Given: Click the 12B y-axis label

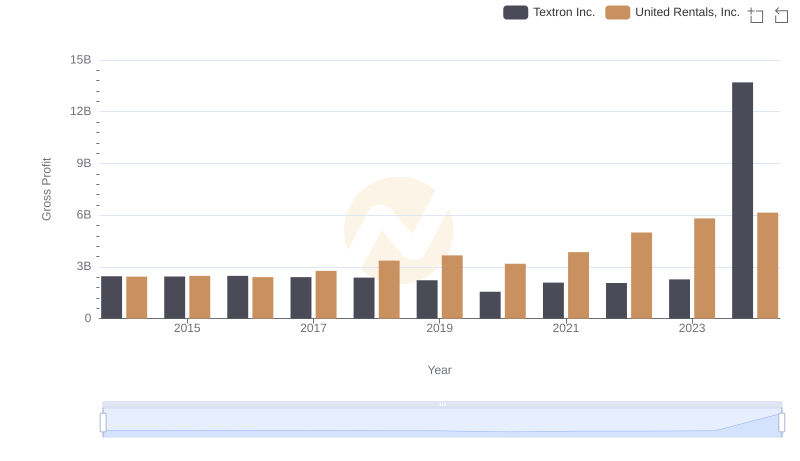Looking at the screenshot, I should tap(81, 111).
